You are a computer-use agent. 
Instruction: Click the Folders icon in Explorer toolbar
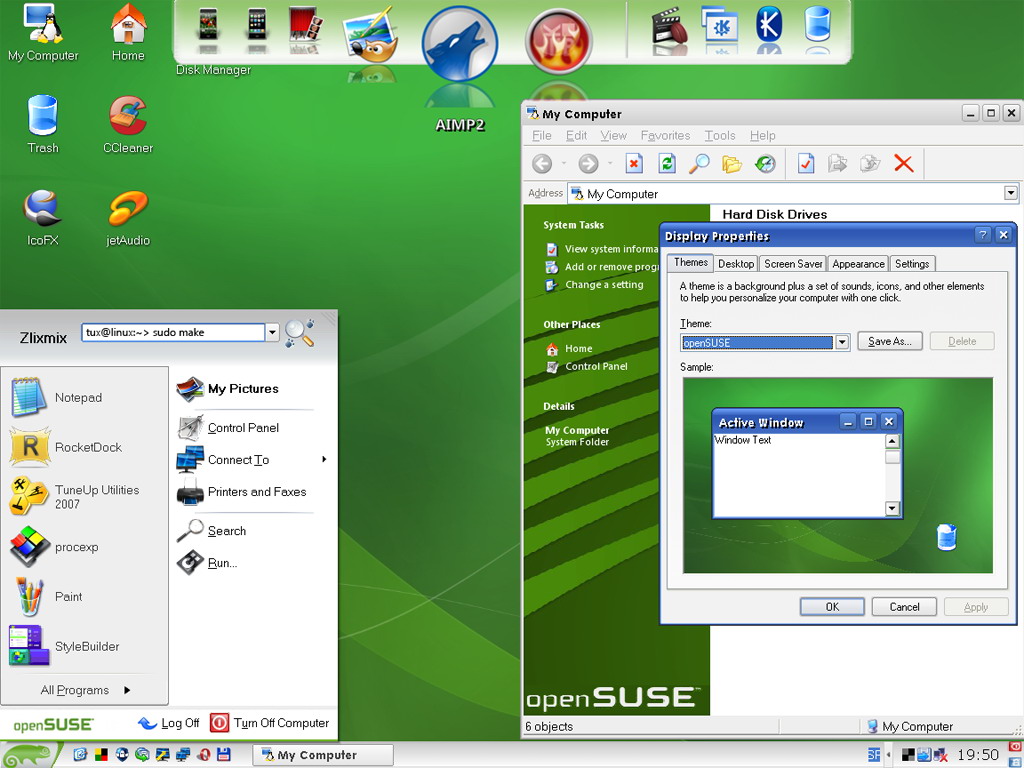(x=733, y=162)
